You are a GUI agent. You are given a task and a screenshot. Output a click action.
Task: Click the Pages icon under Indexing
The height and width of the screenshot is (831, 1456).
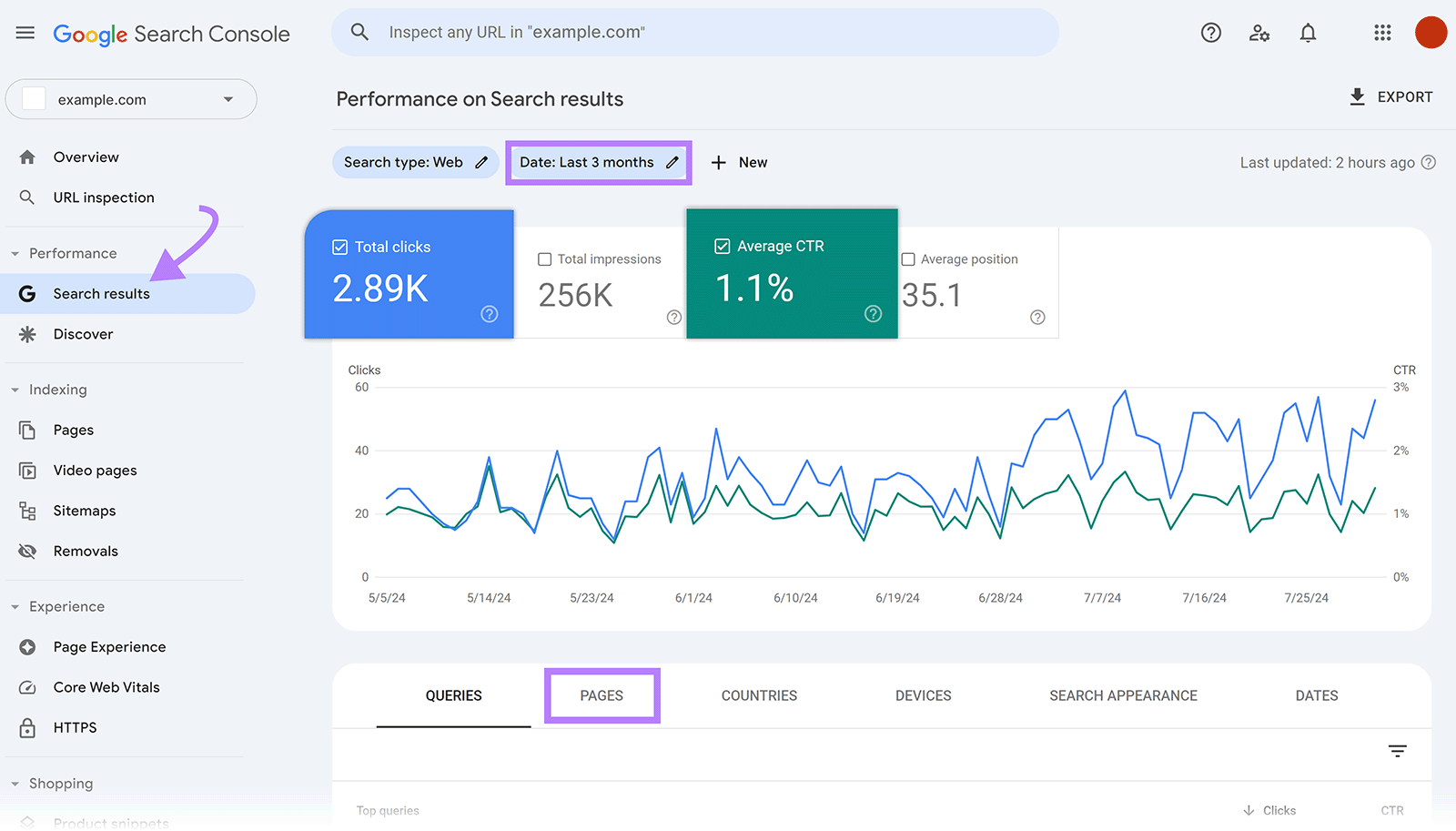point(28,429)
